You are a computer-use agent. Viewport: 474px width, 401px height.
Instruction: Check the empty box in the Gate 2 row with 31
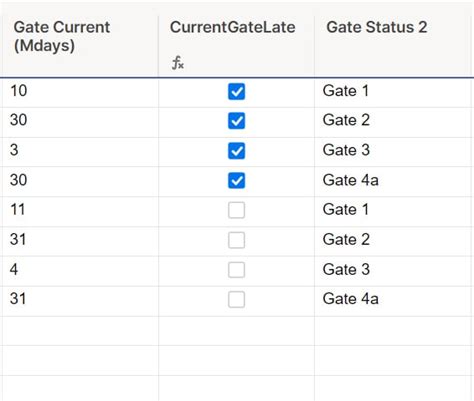tap(236, 240)
